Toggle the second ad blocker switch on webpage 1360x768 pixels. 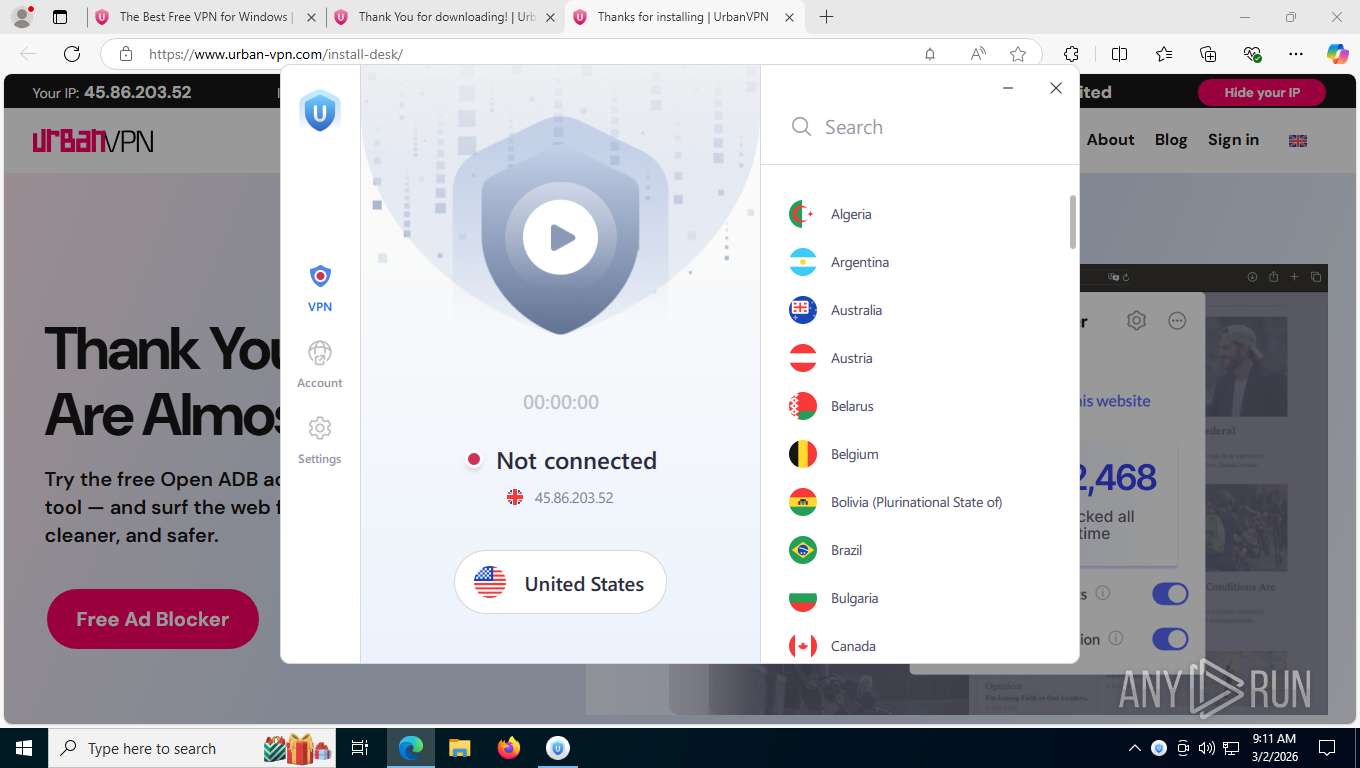pyautogui.click(x=1170, y=639)
